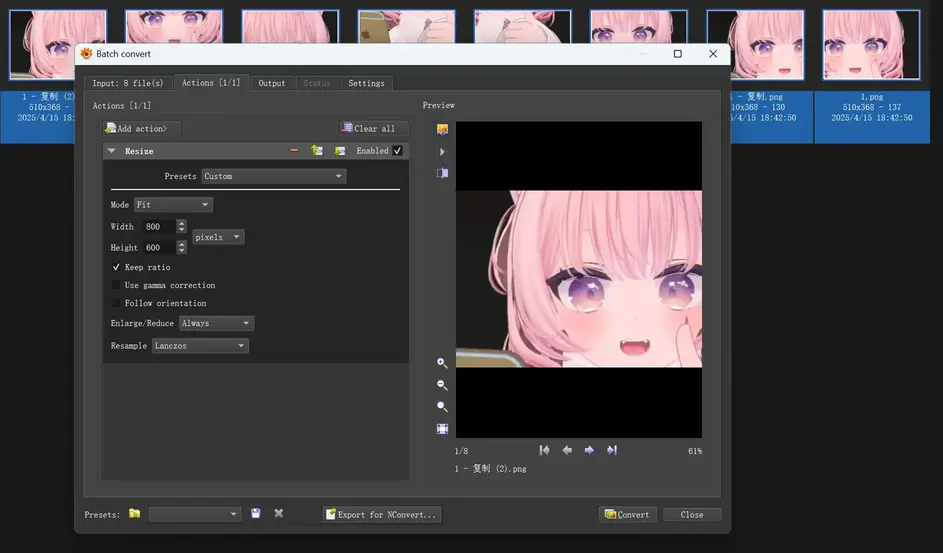
Task: Enable Use gamma correction
Action: (x=117, y=286)
